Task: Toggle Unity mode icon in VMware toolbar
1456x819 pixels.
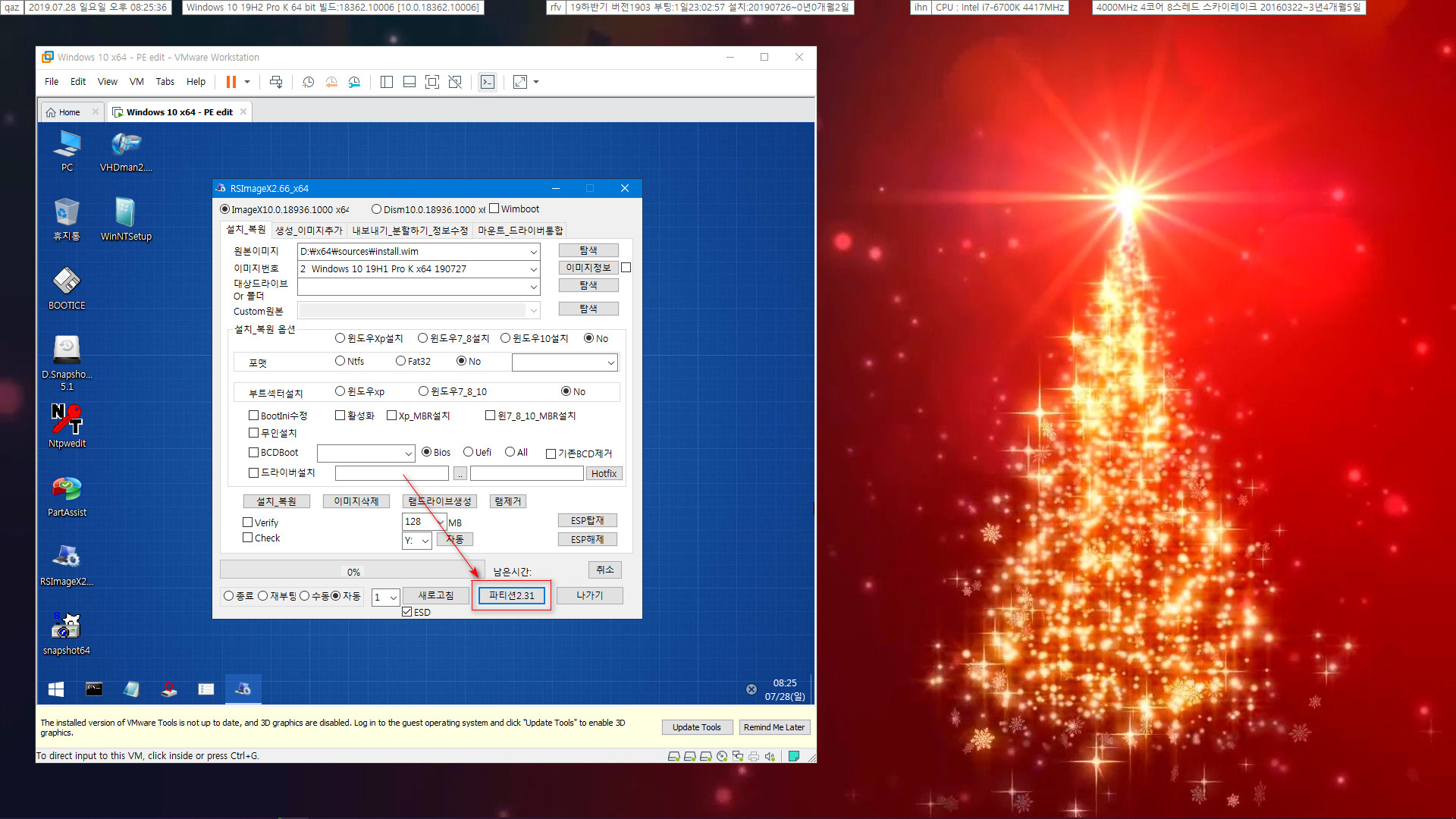Action: click(455, 82)
